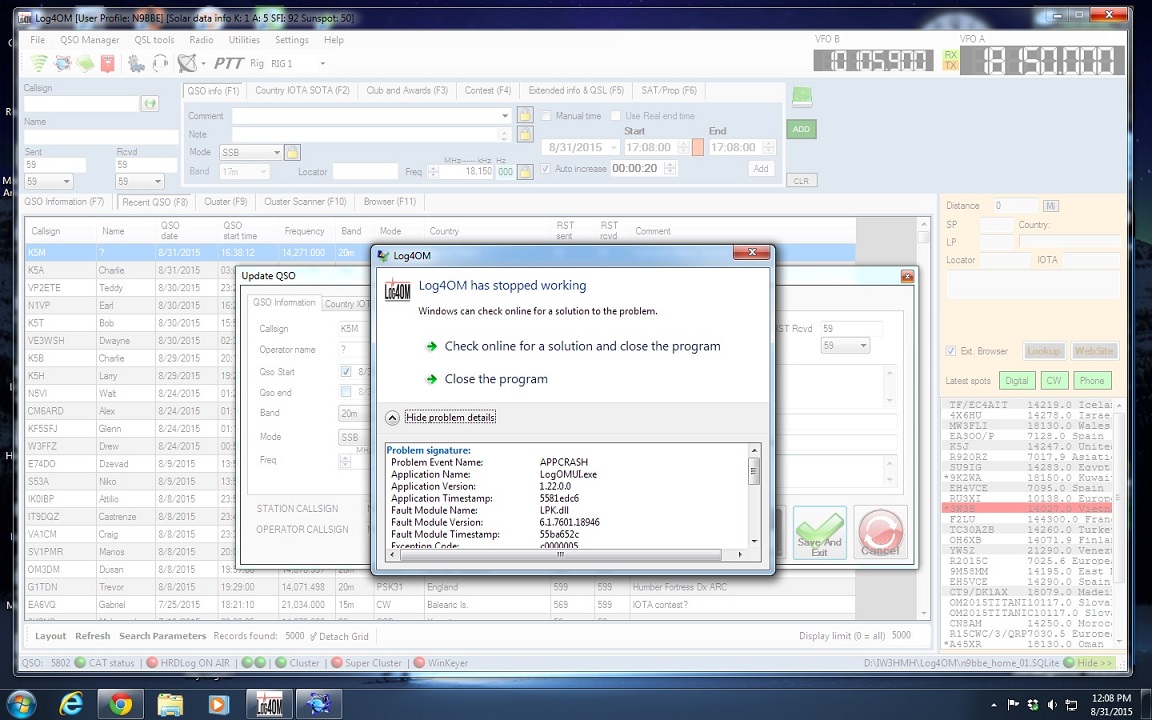The height and width of the screenshot is (720, 1152).
Task: Toggle the lock icon next to Note
Action: pyautogui.click(x=525, y=134)
